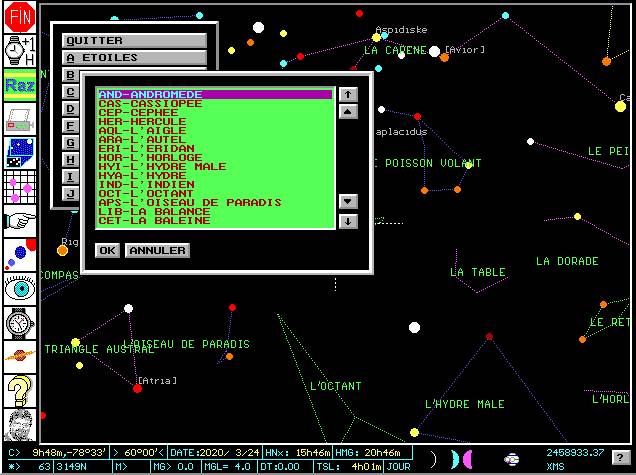The image size is (636, 475).
Task: Click the HNx: 15h46m status field
Action: tap(298, 453)
